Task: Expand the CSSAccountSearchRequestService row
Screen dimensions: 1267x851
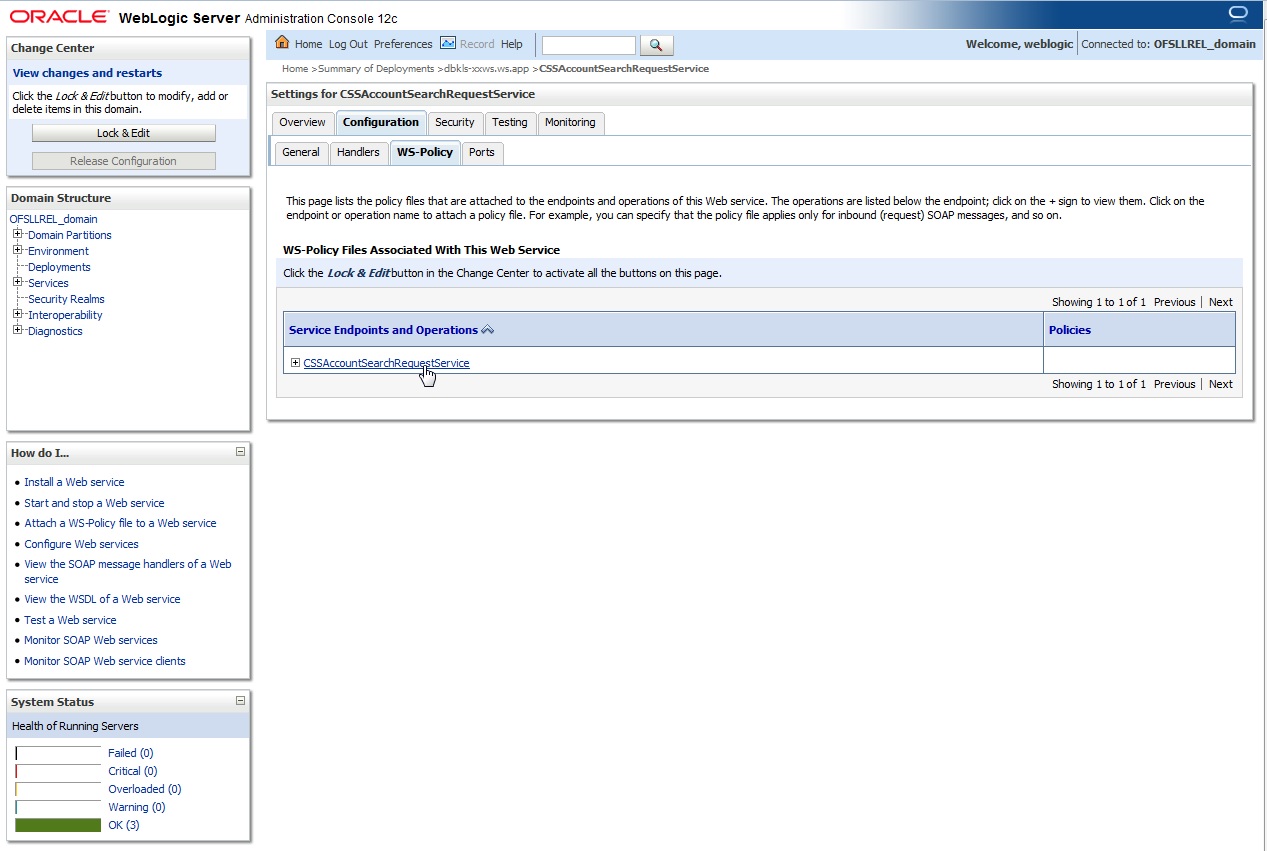Action: click(x=295, y=362)
